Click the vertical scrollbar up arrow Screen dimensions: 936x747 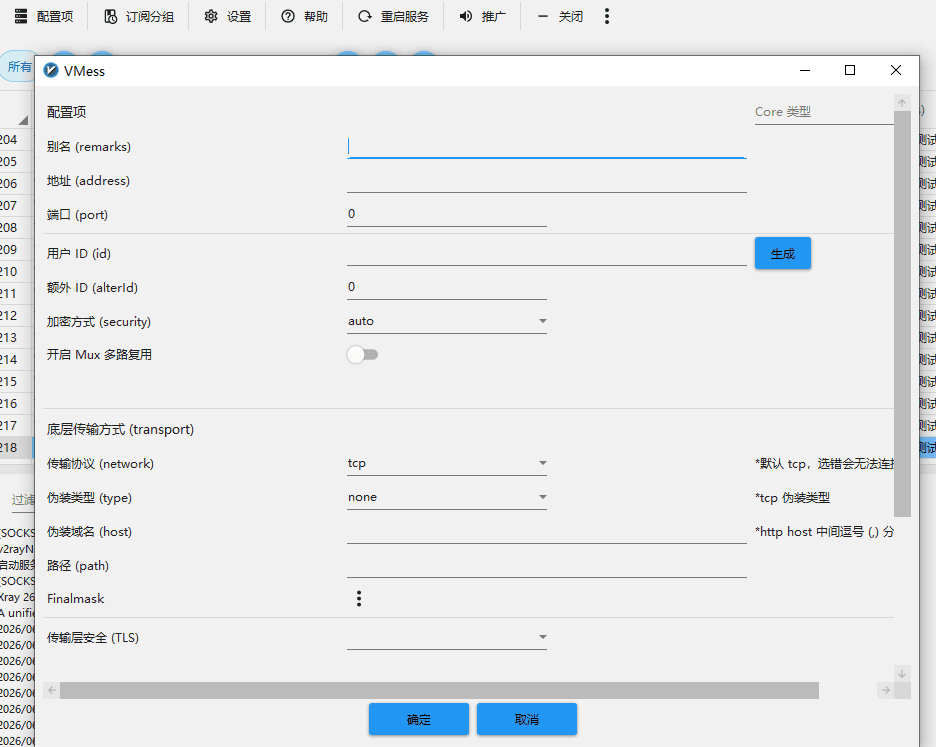[x=902, y=103]
